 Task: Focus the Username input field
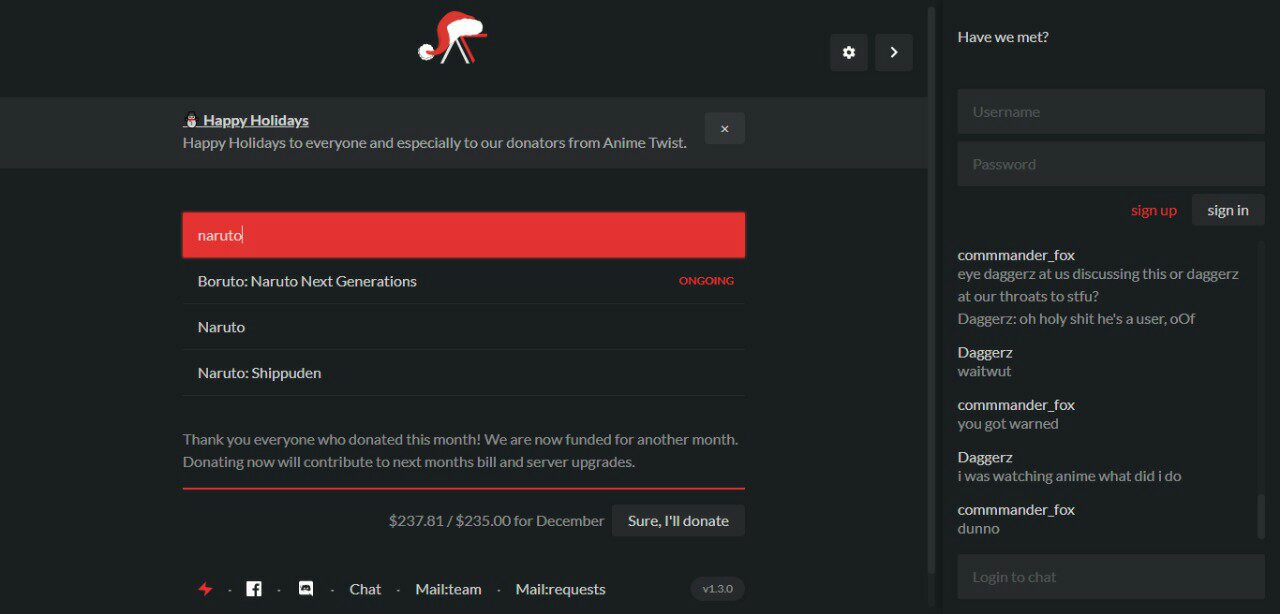[1111, 112]
